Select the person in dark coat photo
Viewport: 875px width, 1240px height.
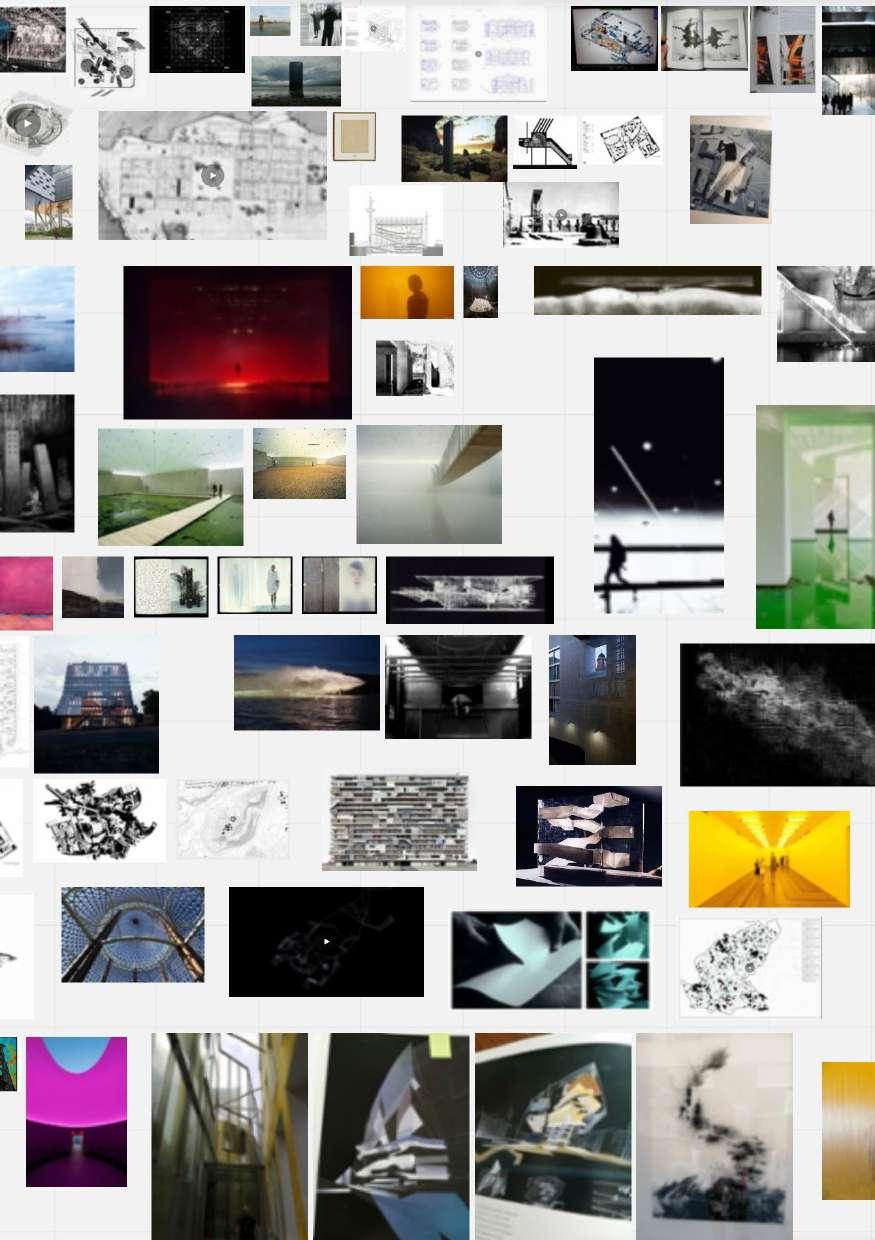point(320,24)
